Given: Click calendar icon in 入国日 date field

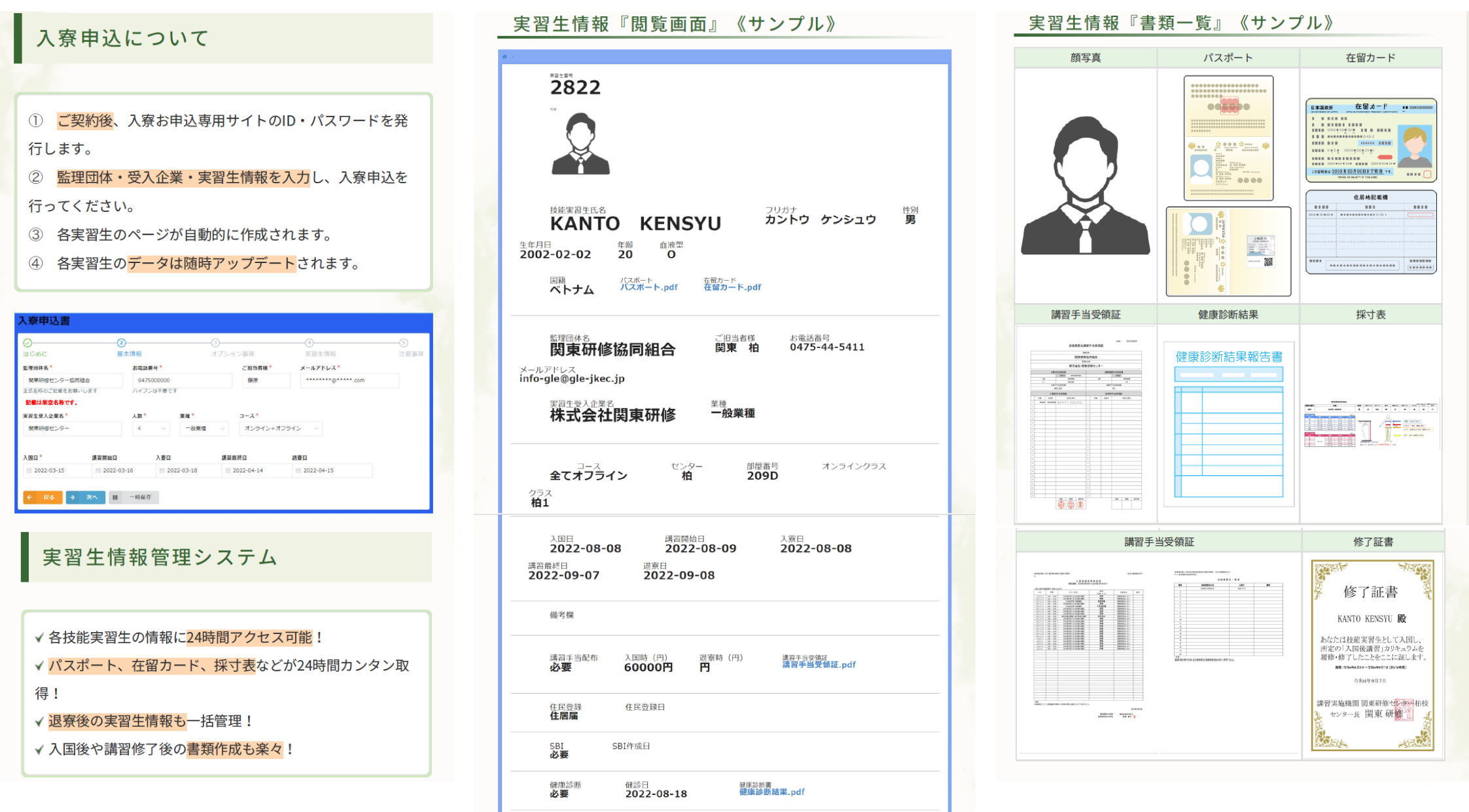Looking at the screenshot, I should pyautogui.click(x=29, y=470).
